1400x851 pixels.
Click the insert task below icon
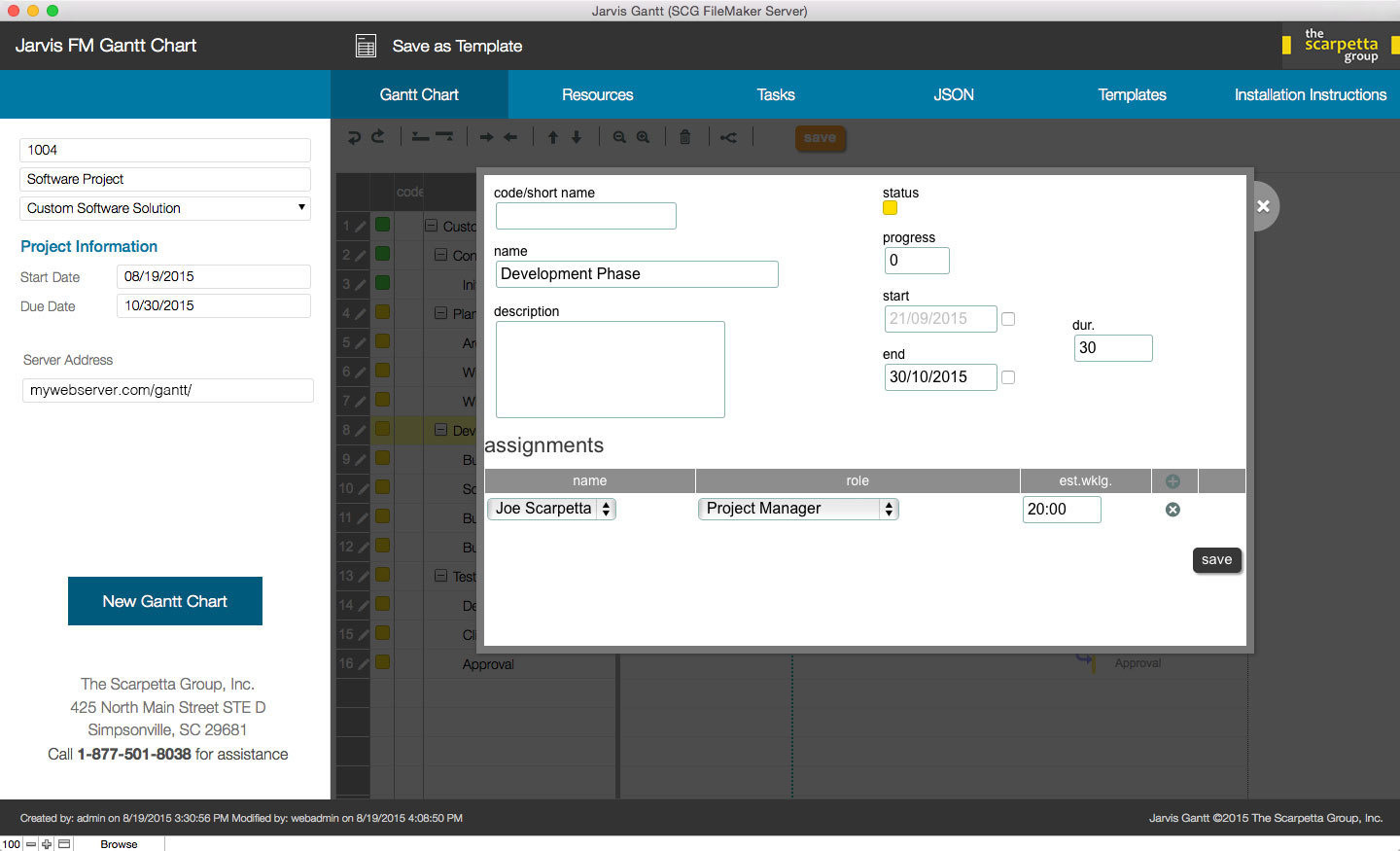point(444,137)
